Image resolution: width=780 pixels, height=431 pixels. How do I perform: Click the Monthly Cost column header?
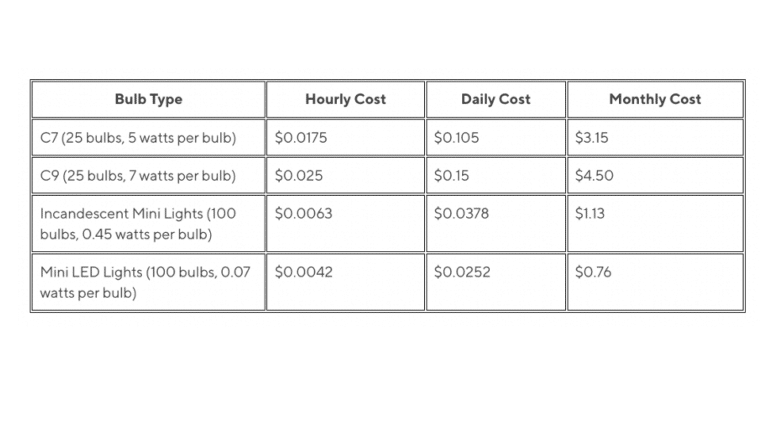[x=655, y=99]
